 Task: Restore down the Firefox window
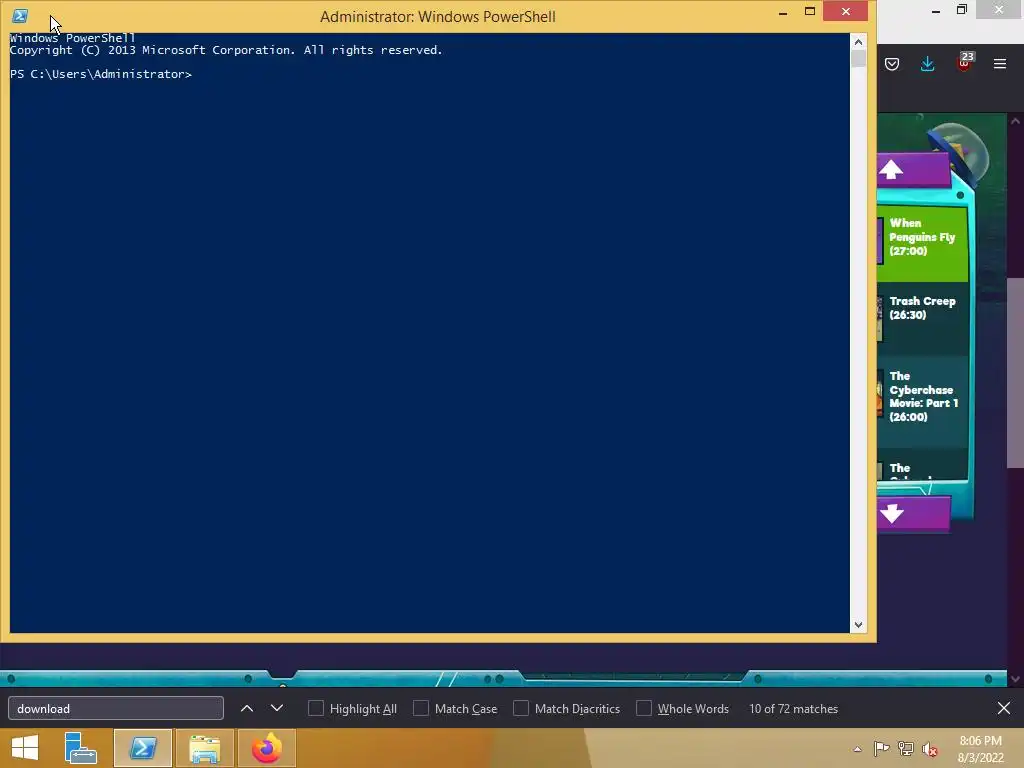[x=962, y=10]
